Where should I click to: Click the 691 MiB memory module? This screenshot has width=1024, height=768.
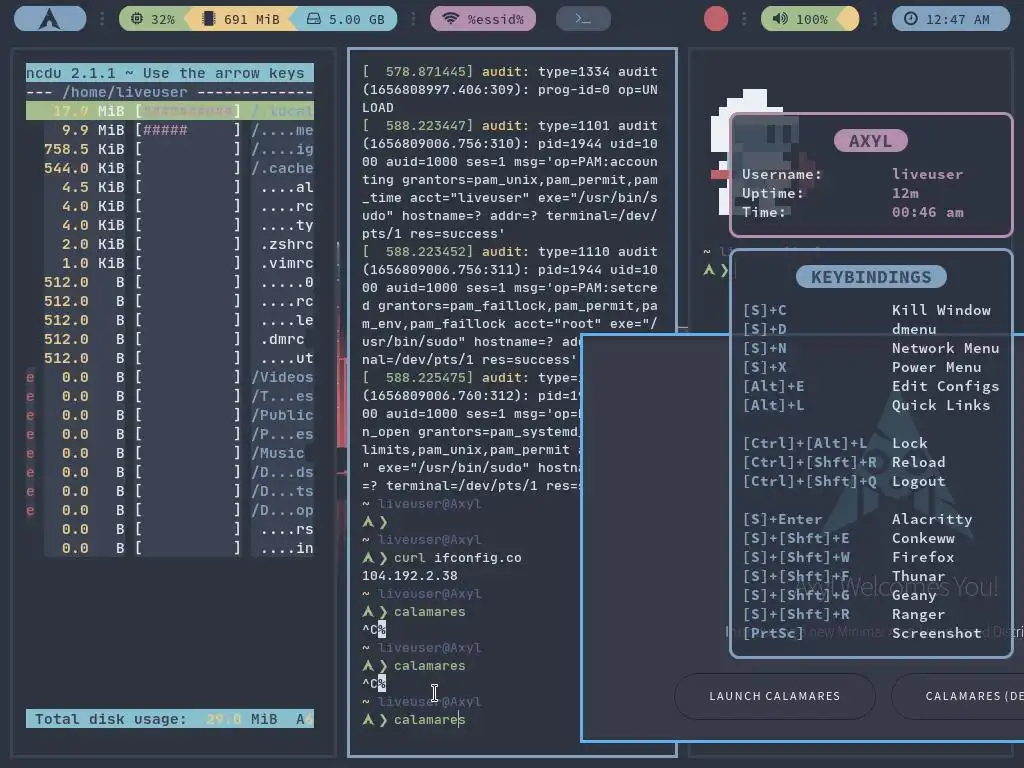(x=242, y=19)
